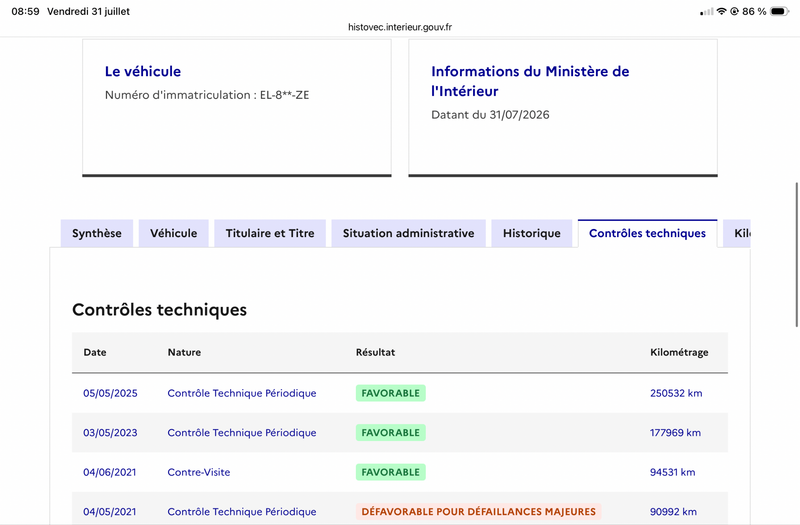Click the FAVORABLE badge in the 03/05/2023 row

(x=391, y=433)
